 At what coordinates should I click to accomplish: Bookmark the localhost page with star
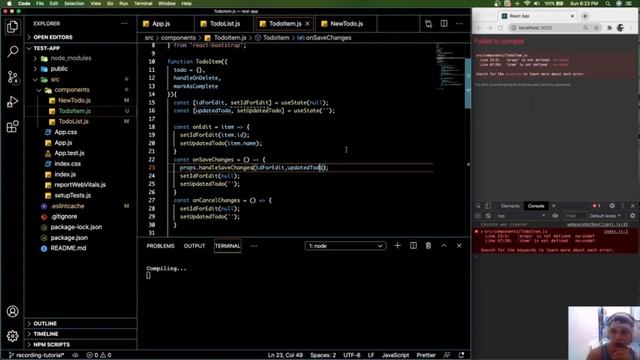(596, 28)
